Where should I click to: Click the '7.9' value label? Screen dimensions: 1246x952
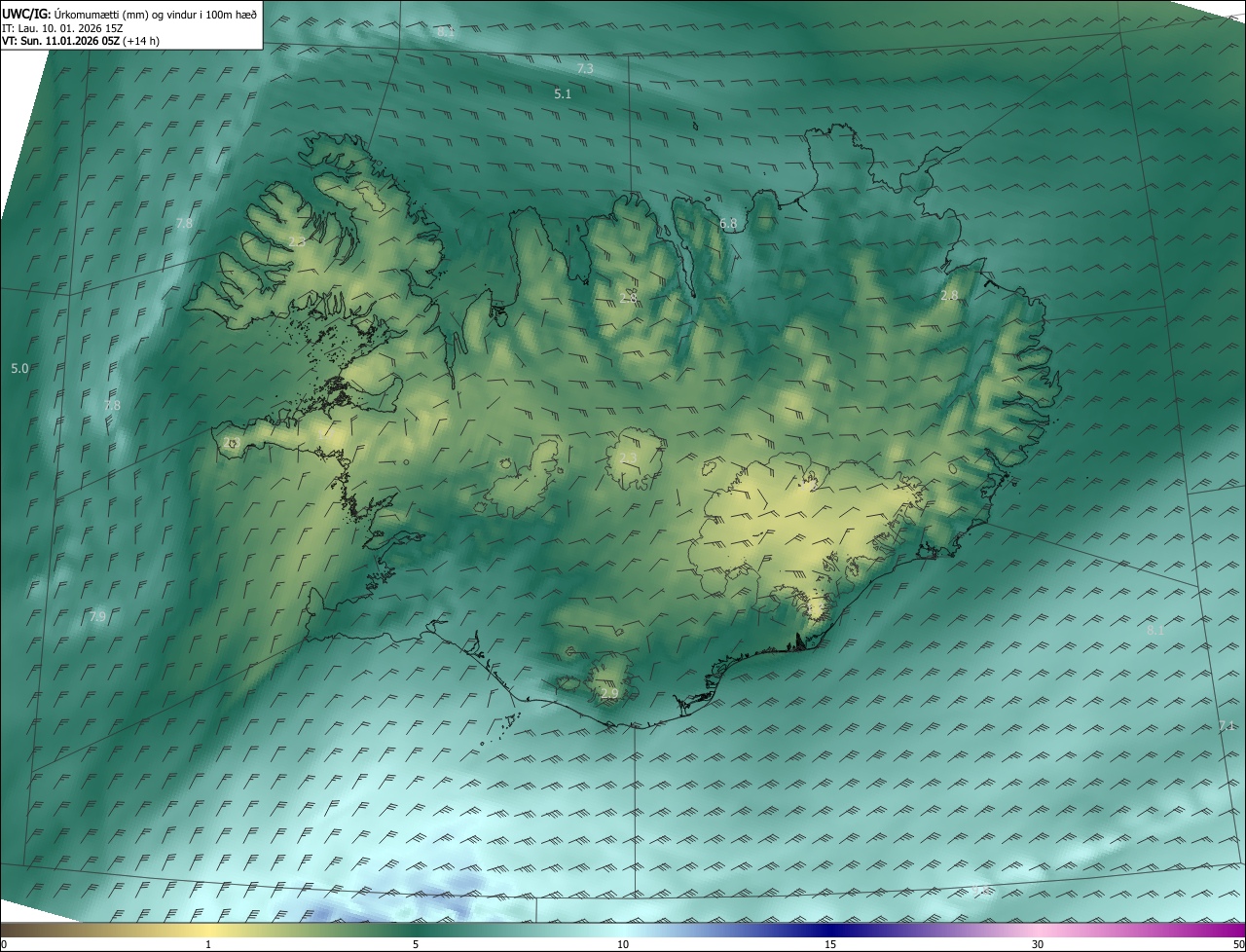tap(97, 617)
